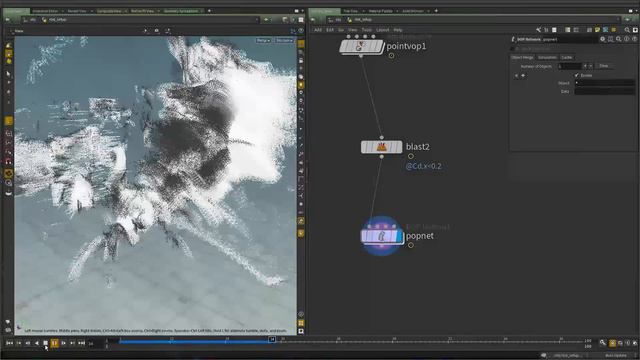The height and width of the screenshot is (360, 640).
Task: Click the Data input field
Action: [x=604, y=91]
